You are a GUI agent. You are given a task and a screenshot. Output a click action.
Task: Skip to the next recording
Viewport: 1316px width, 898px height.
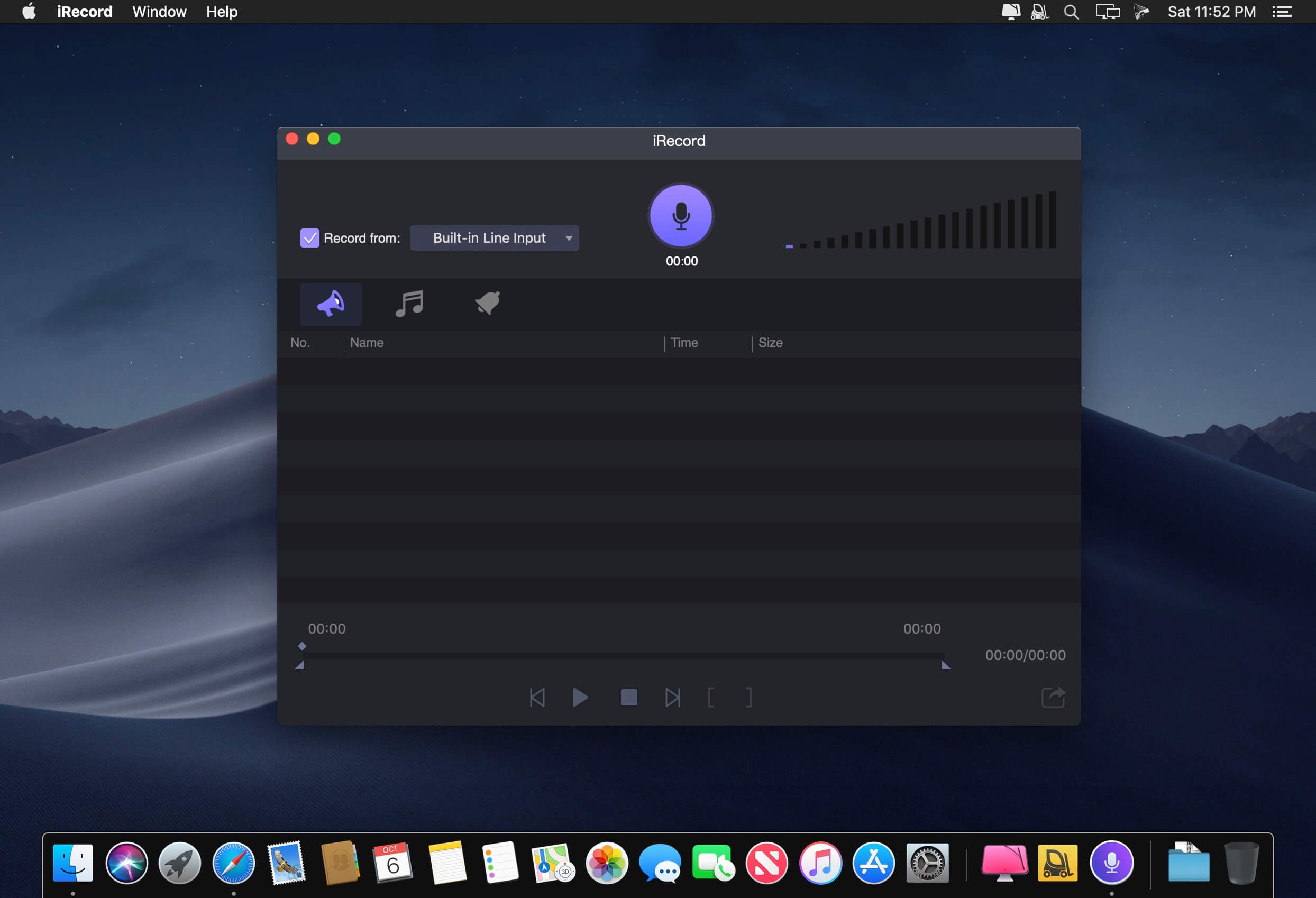(673, 698)
